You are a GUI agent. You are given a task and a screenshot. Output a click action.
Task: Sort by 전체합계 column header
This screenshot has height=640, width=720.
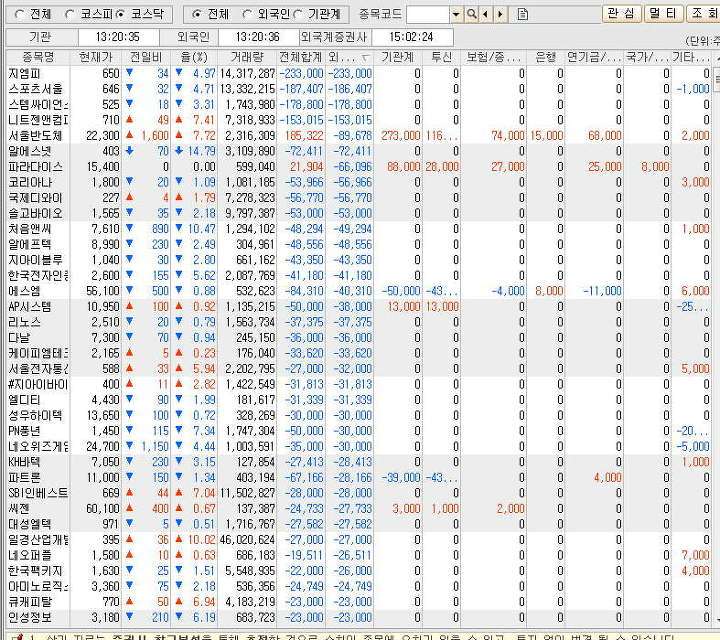click(x=301, y=57)
